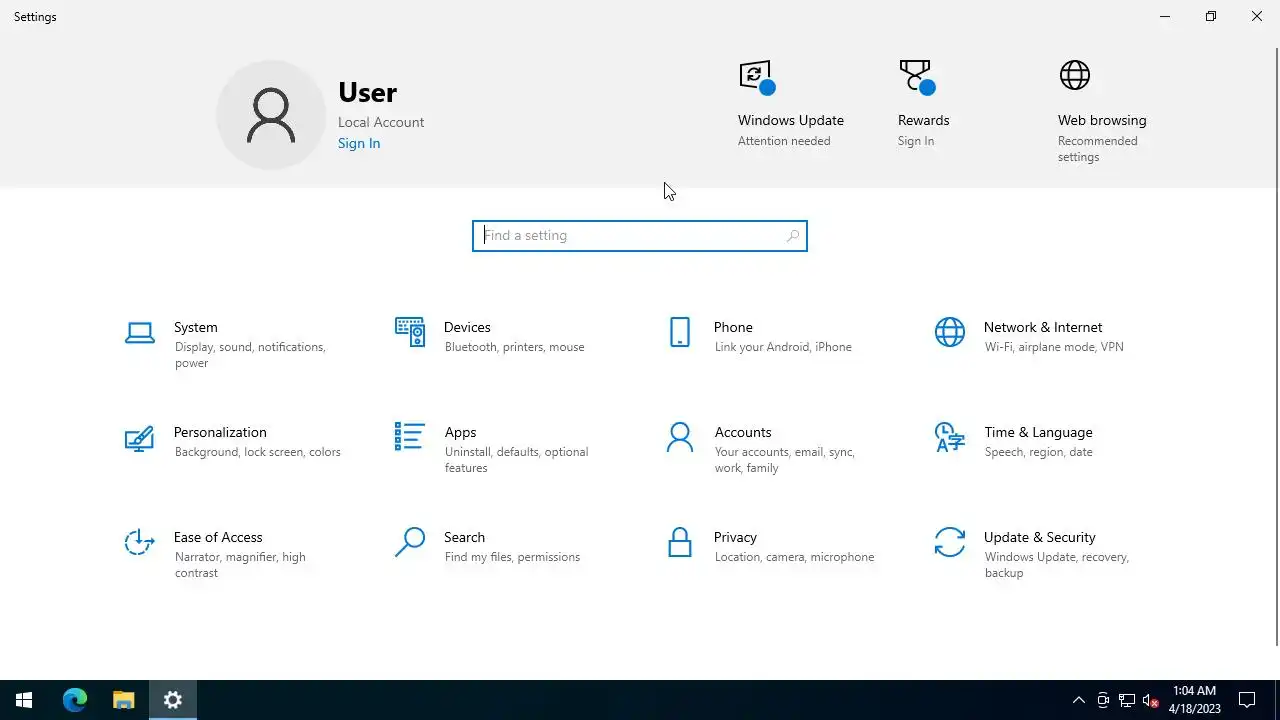Open the System settings title
This screenshot has height=720, width=1280.
tap(196, 327)
